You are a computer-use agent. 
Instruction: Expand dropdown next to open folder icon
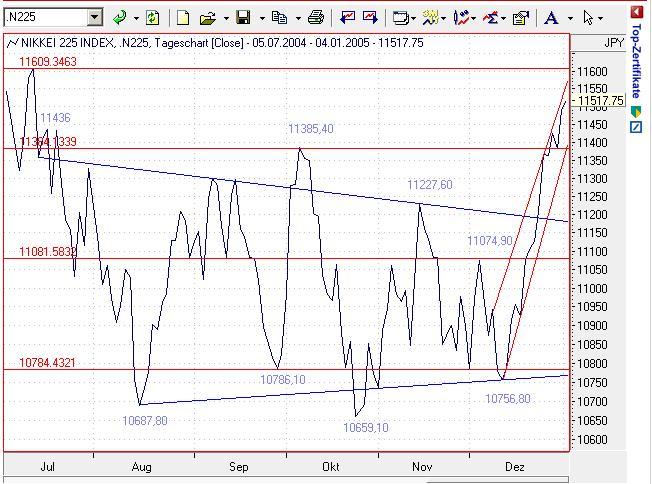point(226,18)
